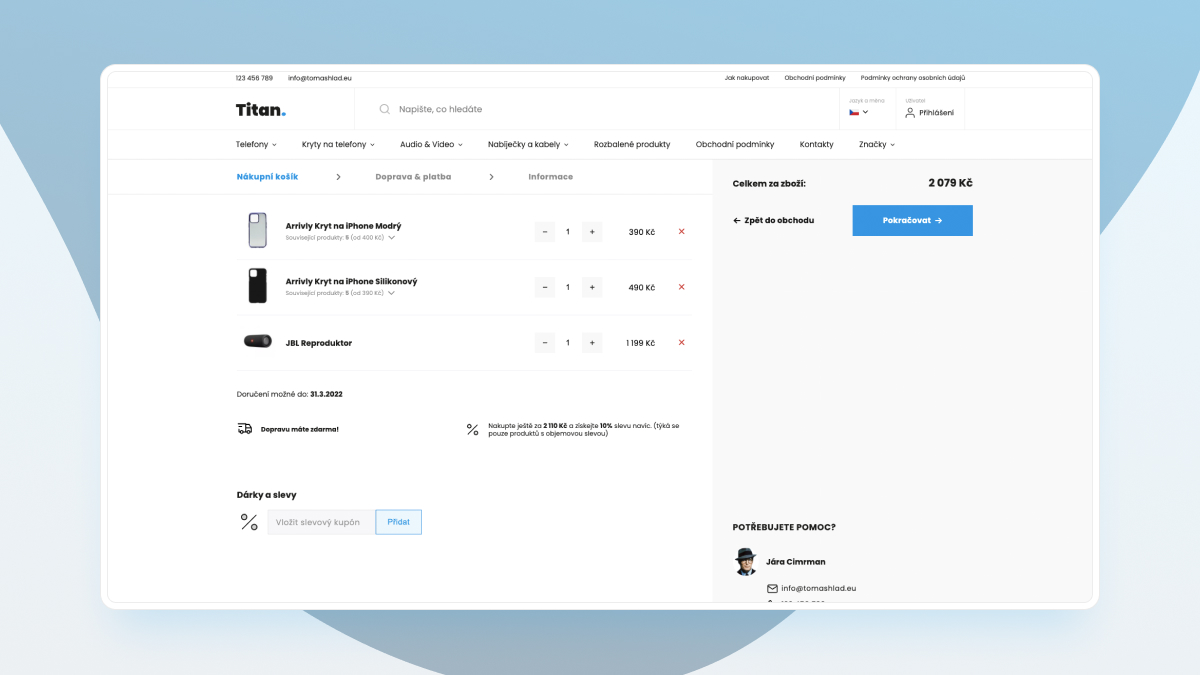This screenshot has width=1200, height=675.
Task: Decrease quantity of Arrivly Kryt Modrý
Action: click(x=545, y=232)
